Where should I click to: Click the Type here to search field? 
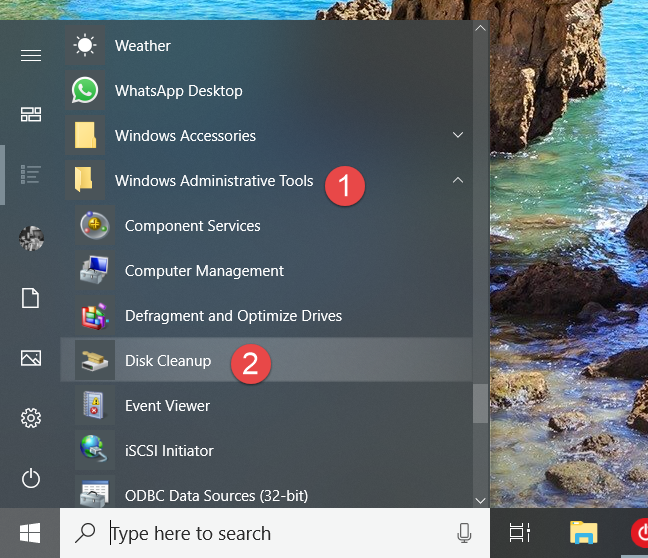coord(275,533)
